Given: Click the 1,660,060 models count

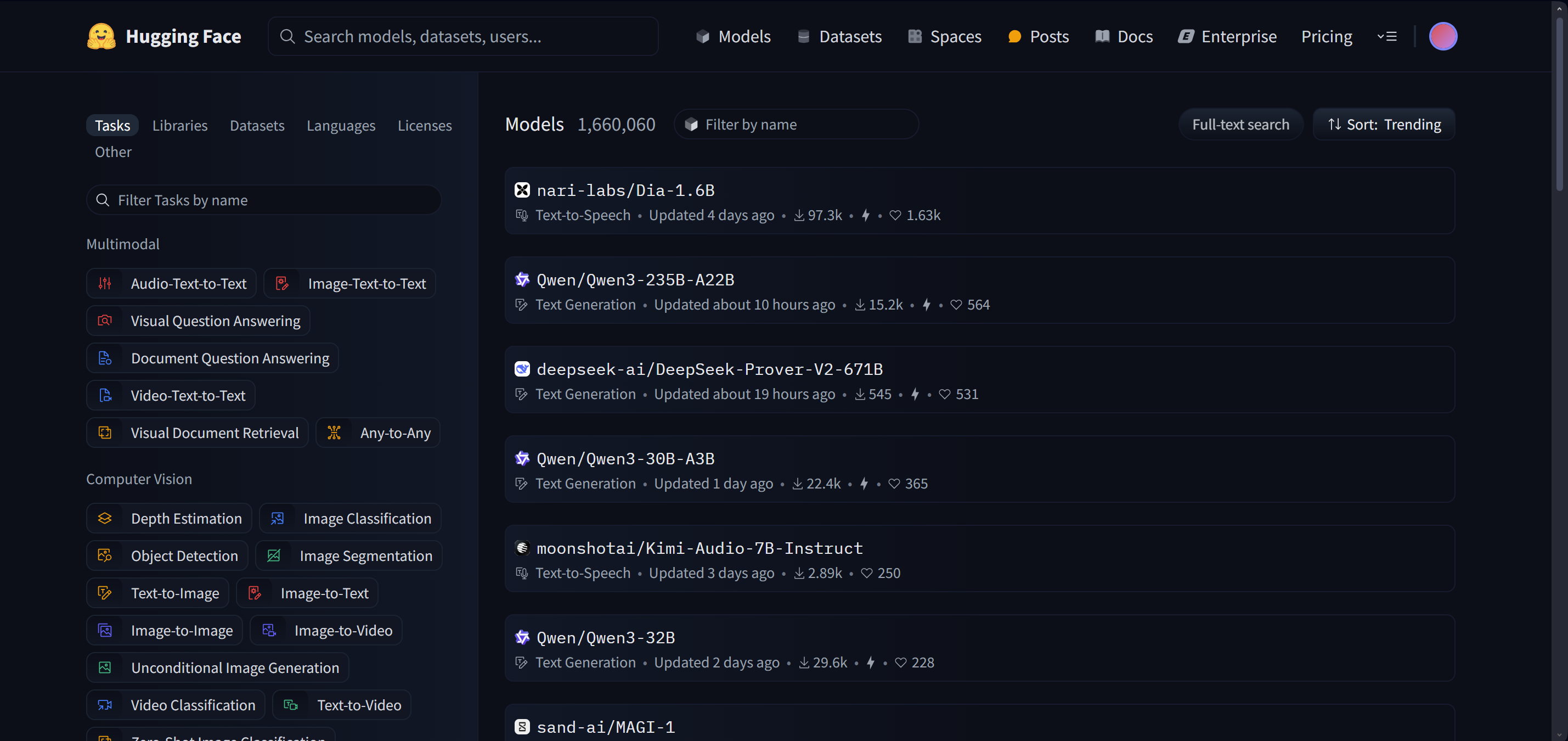Looking at the screenshot, I should click(616, 124).
